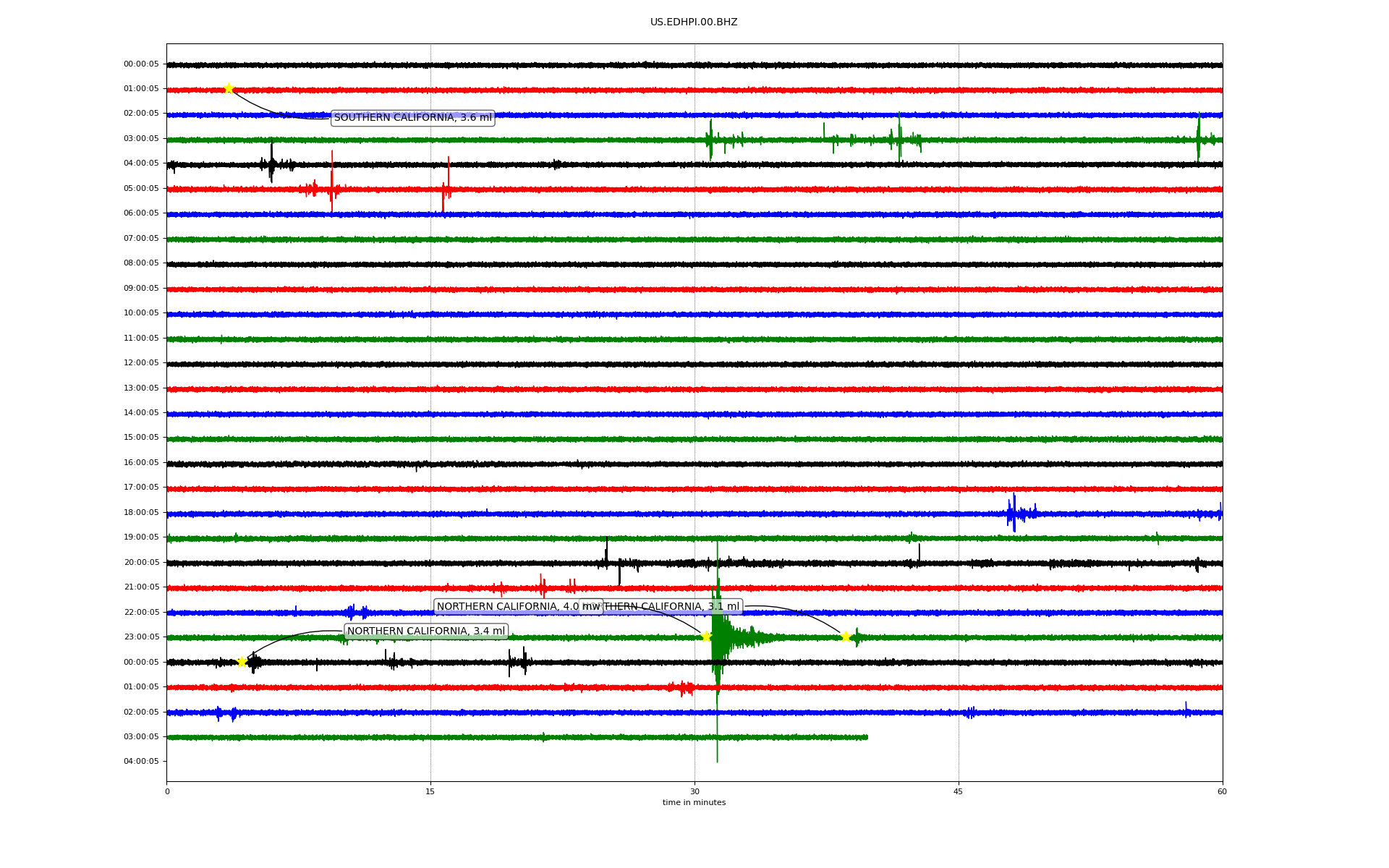
Task: Click the 07:00:05 time row label
Action: (x=141, y=239)
